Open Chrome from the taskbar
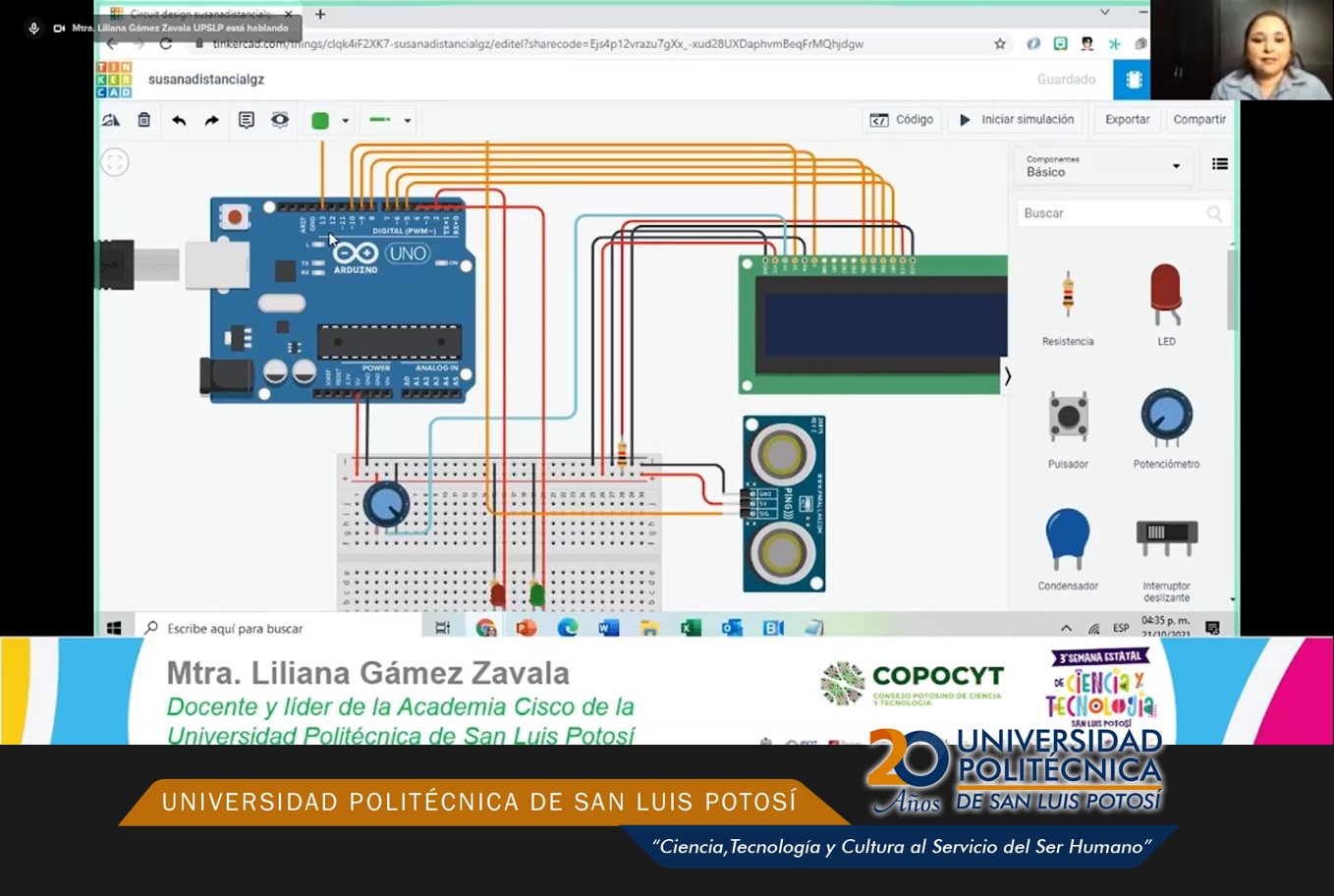 (x=485, y=628)
